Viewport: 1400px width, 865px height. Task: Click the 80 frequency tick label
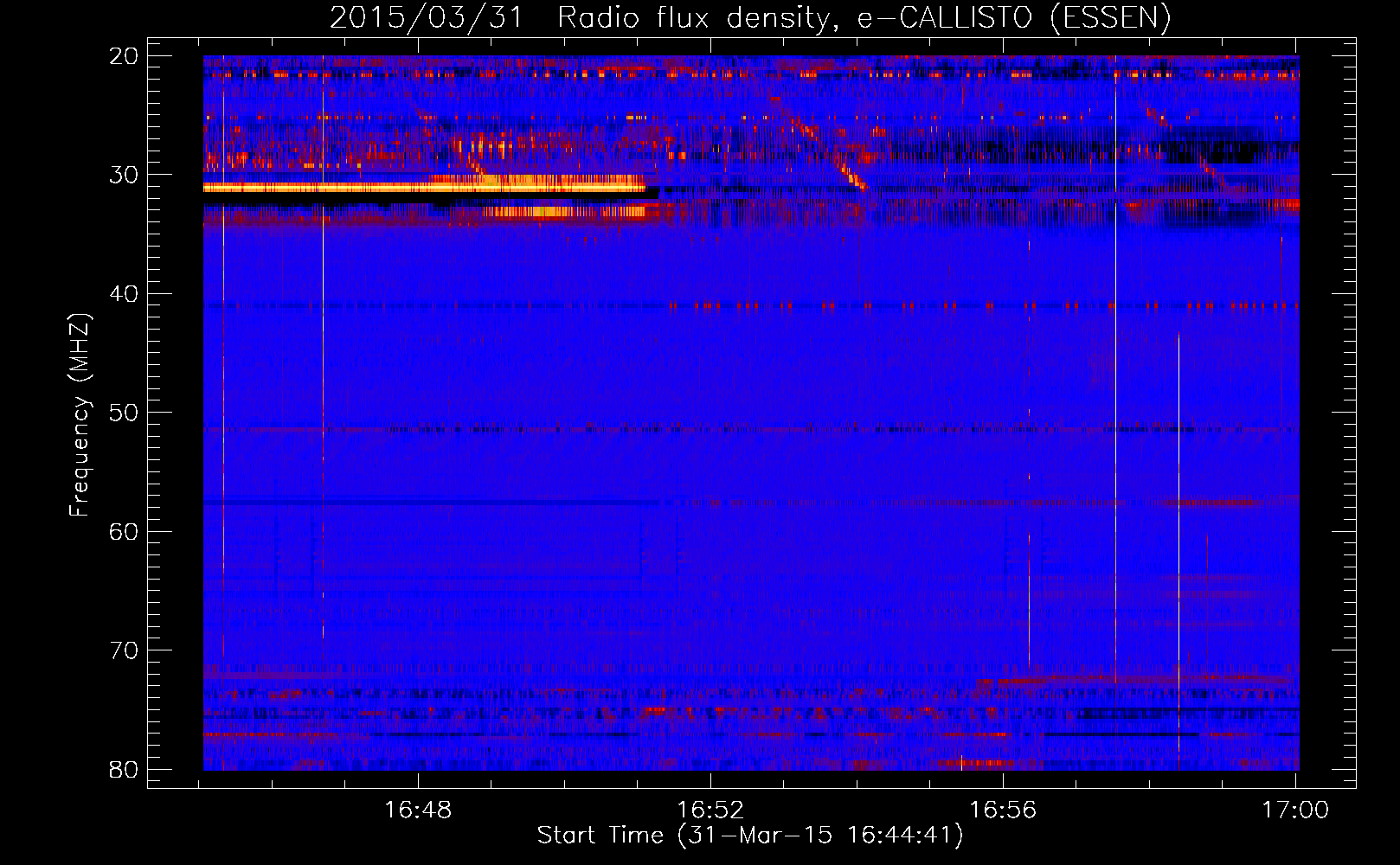[125, 769]
